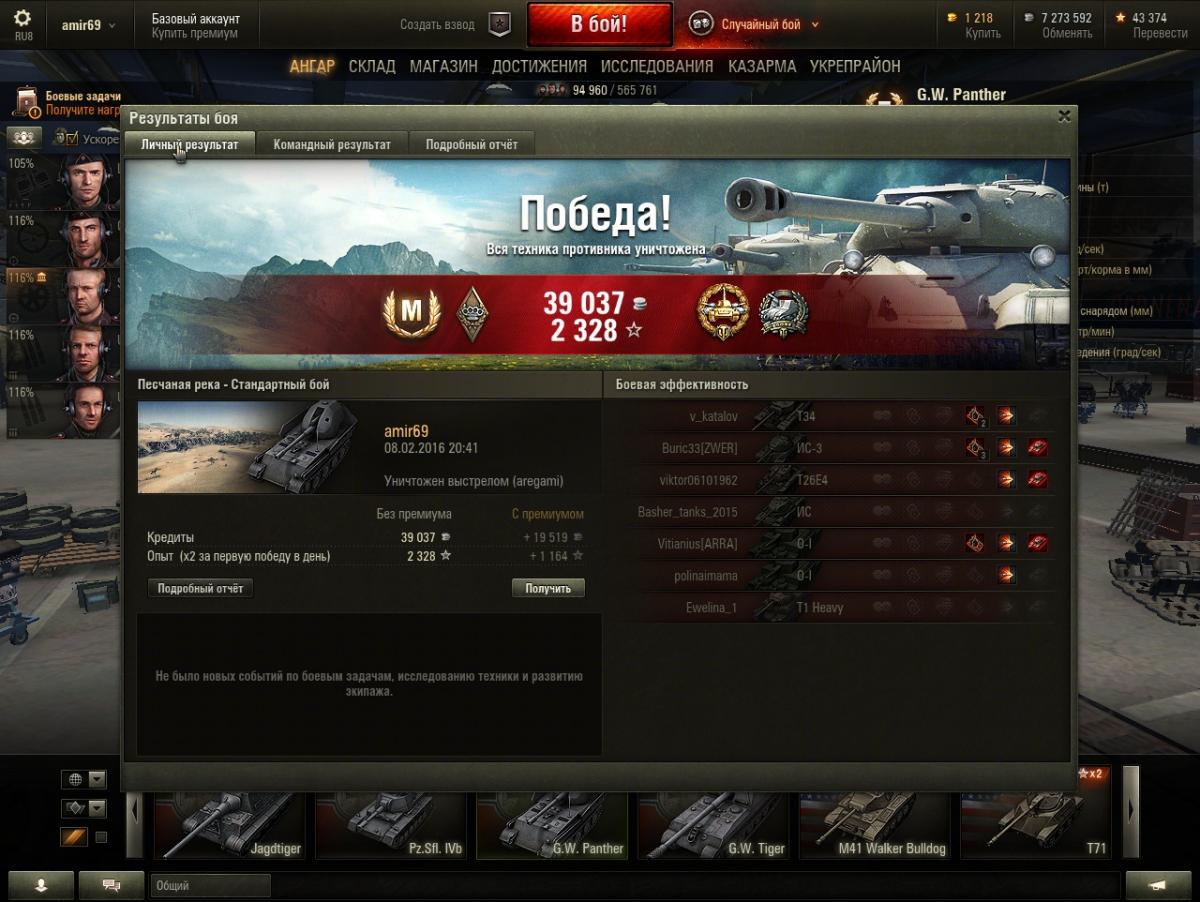Start battle with В бой! button
The image size is (1200, 902).
(600, 25)
